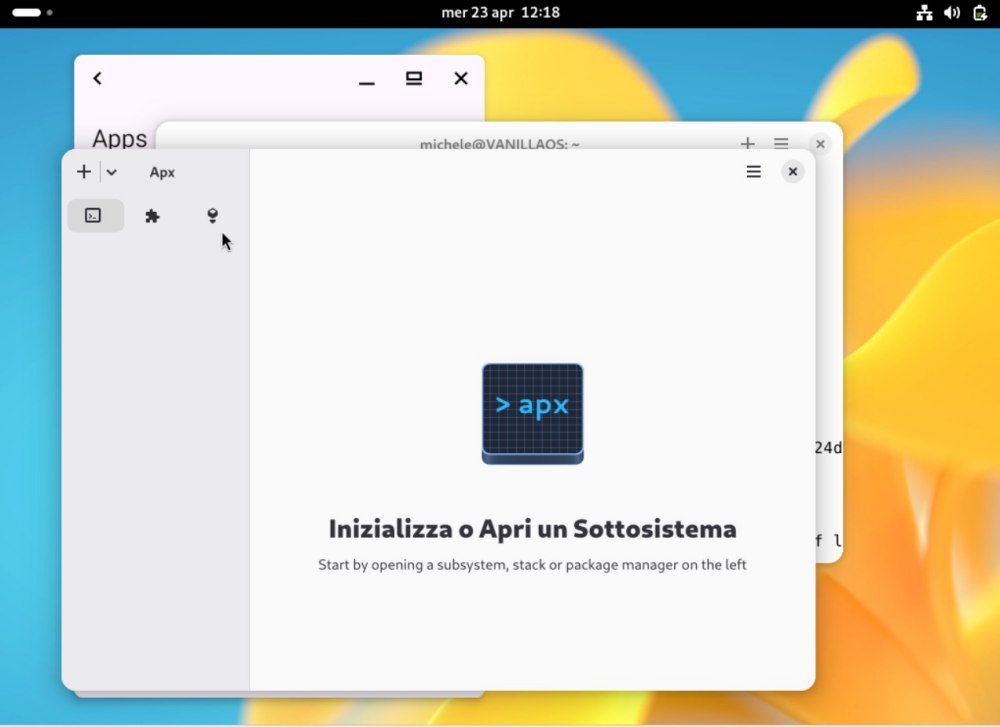1000x727 pixels.
Task: Switch to the subsystems terminal tab in Apx
Action: tap(95, 216)
